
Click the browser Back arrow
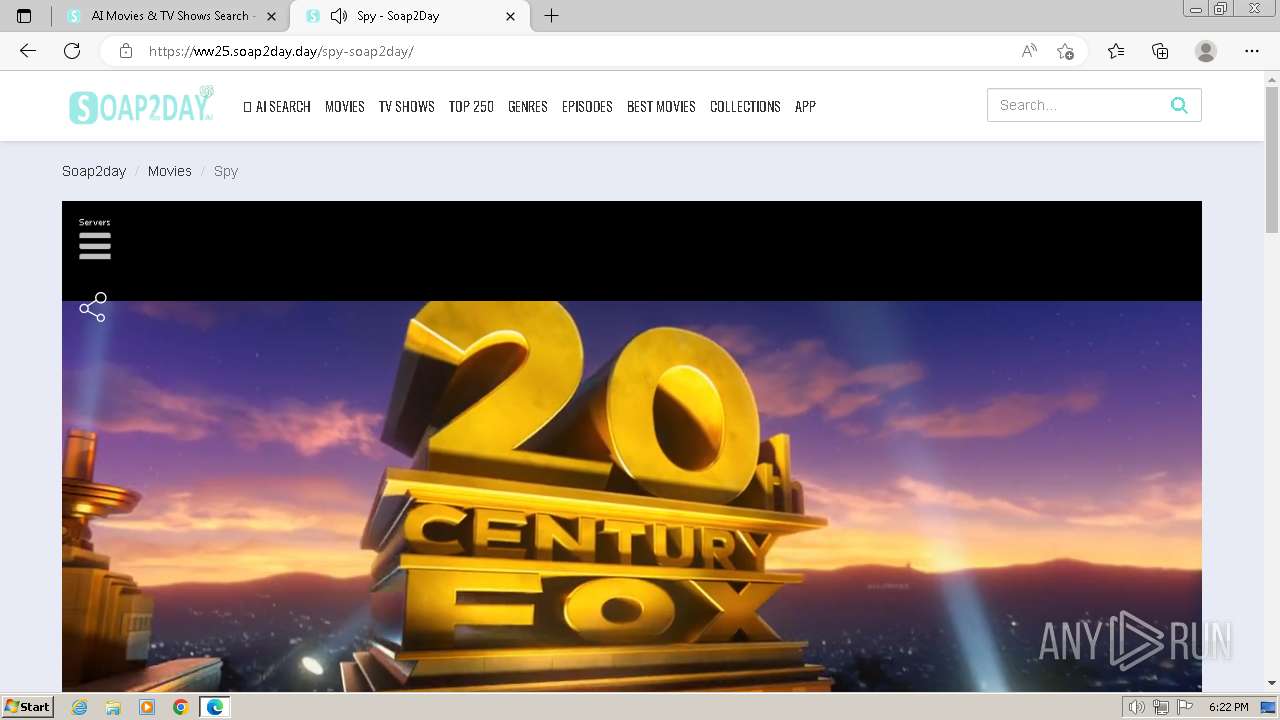pyautogui.click(x=28, y=51)
